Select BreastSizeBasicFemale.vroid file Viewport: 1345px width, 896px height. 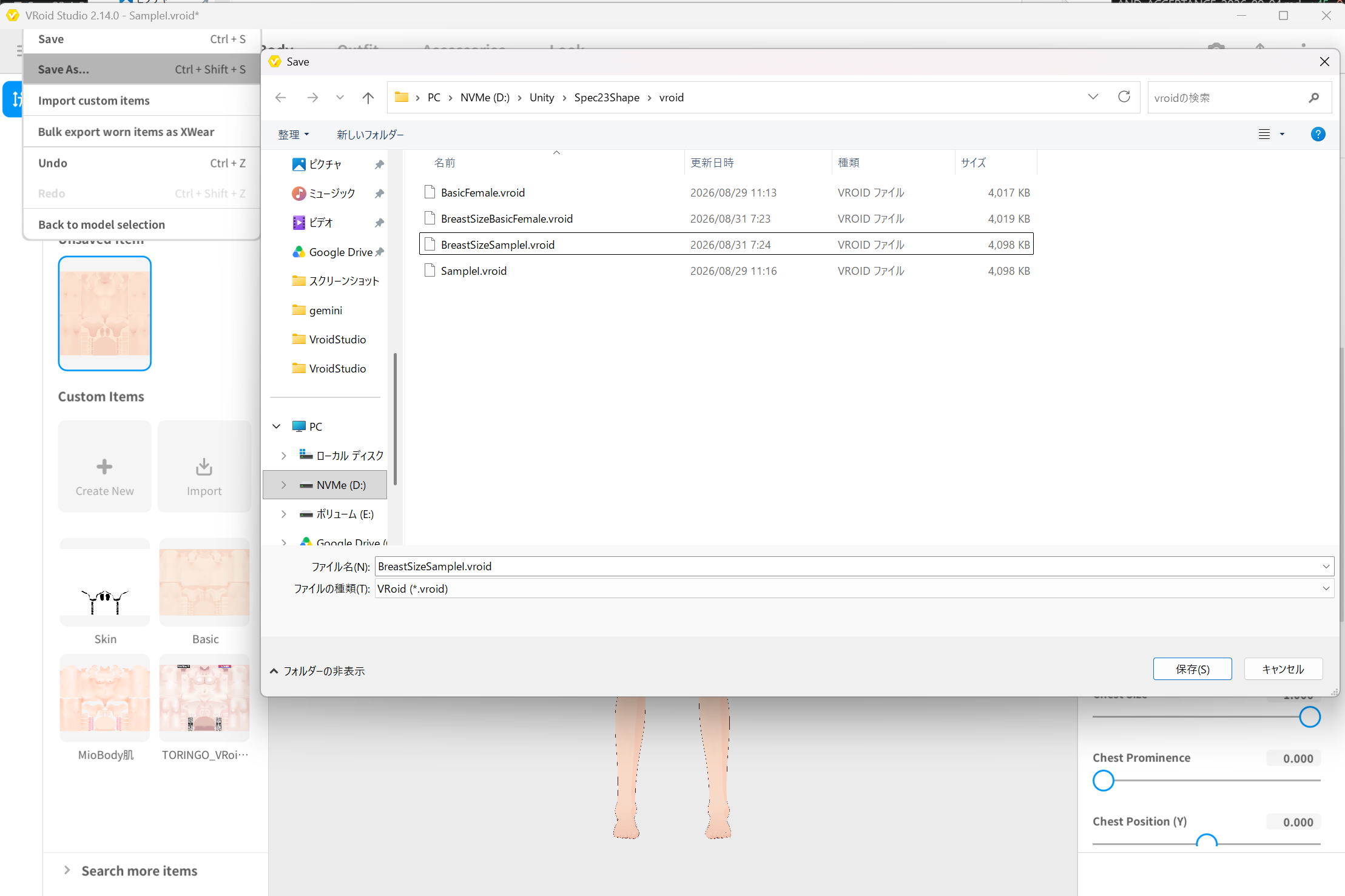coord(726,218)
